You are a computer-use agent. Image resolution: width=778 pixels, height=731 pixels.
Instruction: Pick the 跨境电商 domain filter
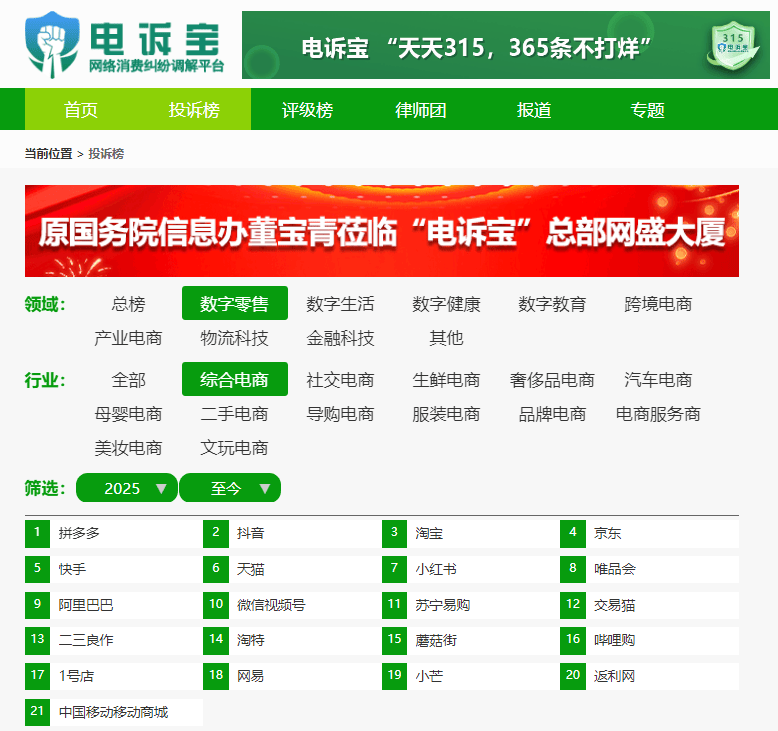658,303
